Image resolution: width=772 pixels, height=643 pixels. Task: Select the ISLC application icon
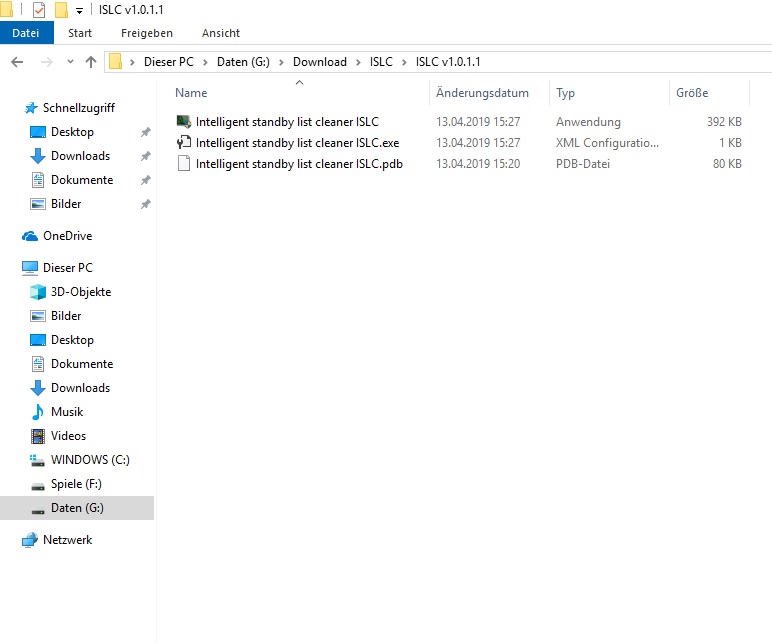point(184,121)
